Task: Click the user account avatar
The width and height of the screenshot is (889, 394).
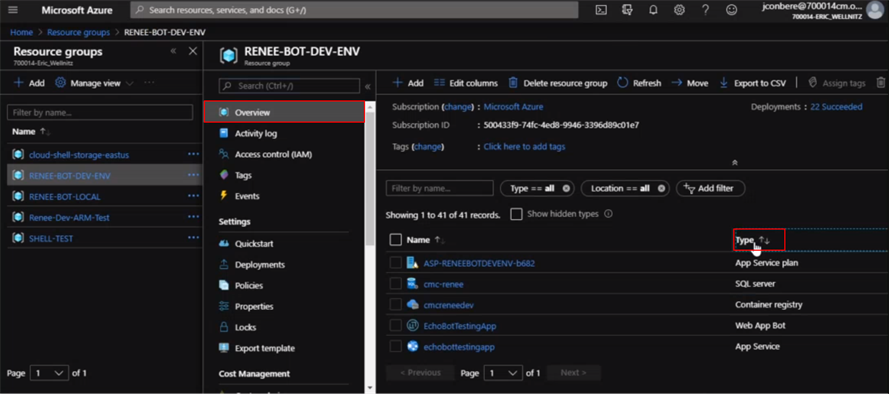Action: [875, 10]
